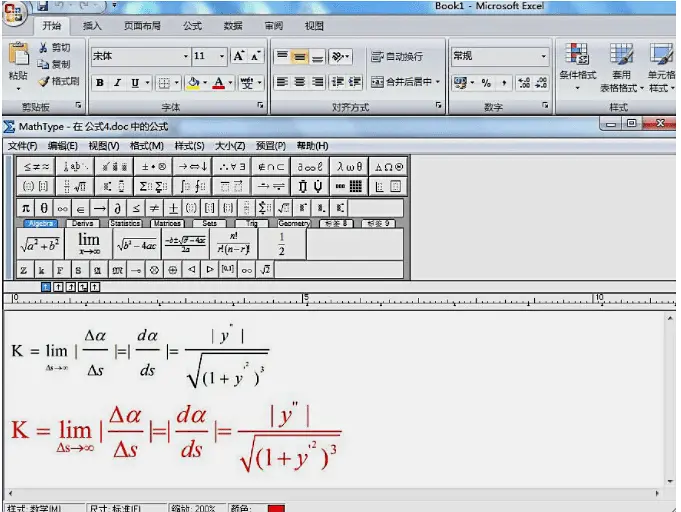
Task: Toggle center text alignment
Action: pos(300,82)
